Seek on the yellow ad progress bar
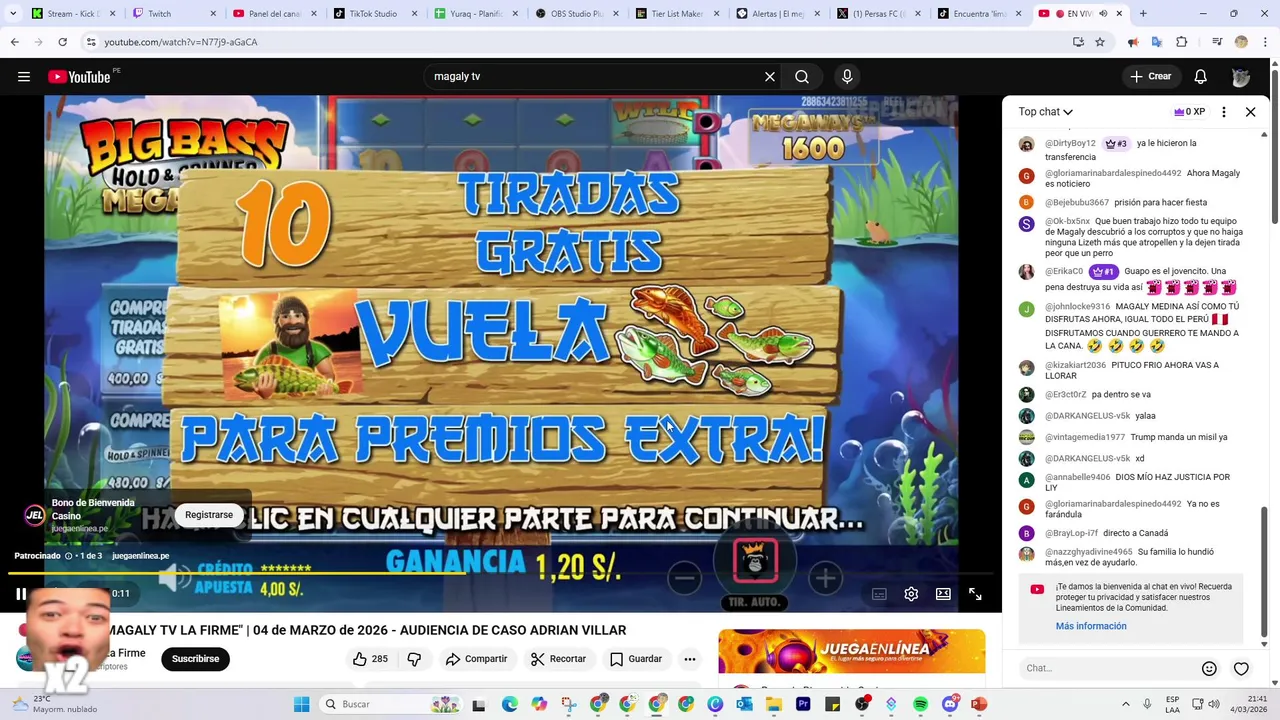Image resolution: width=1280 pixels, height=720 pixels. pyautogui.click(x=501, y=573)
